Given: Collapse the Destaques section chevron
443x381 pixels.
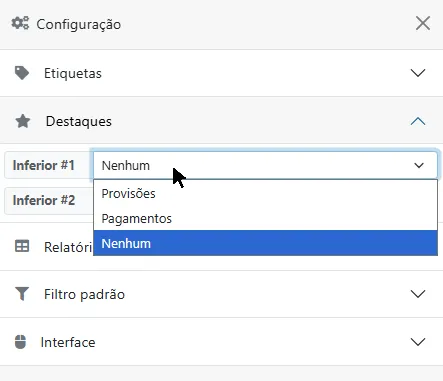Looking at the screenshot, I should [418, 121].
